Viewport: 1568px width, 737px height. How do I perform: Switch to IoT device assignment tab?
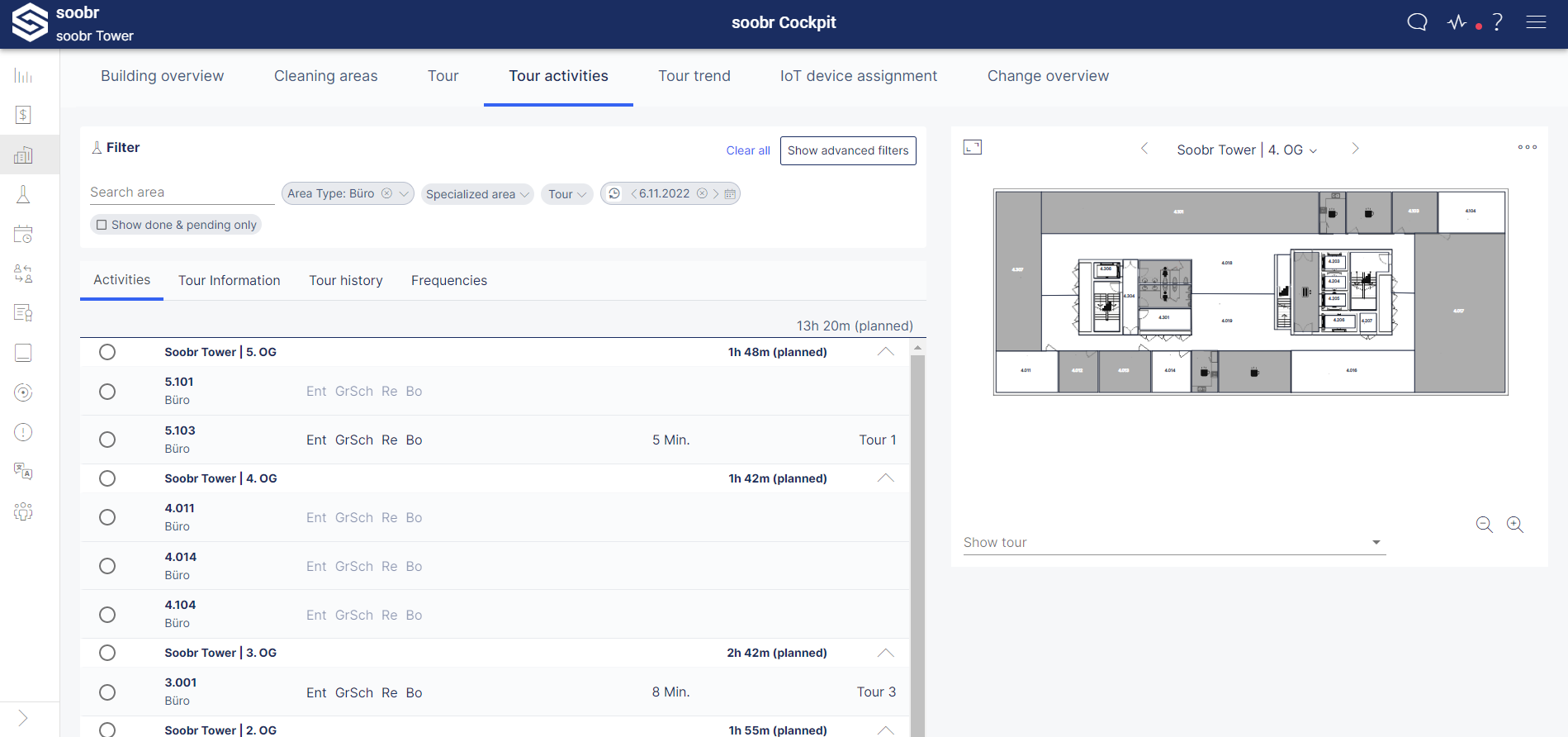(859, 76)
